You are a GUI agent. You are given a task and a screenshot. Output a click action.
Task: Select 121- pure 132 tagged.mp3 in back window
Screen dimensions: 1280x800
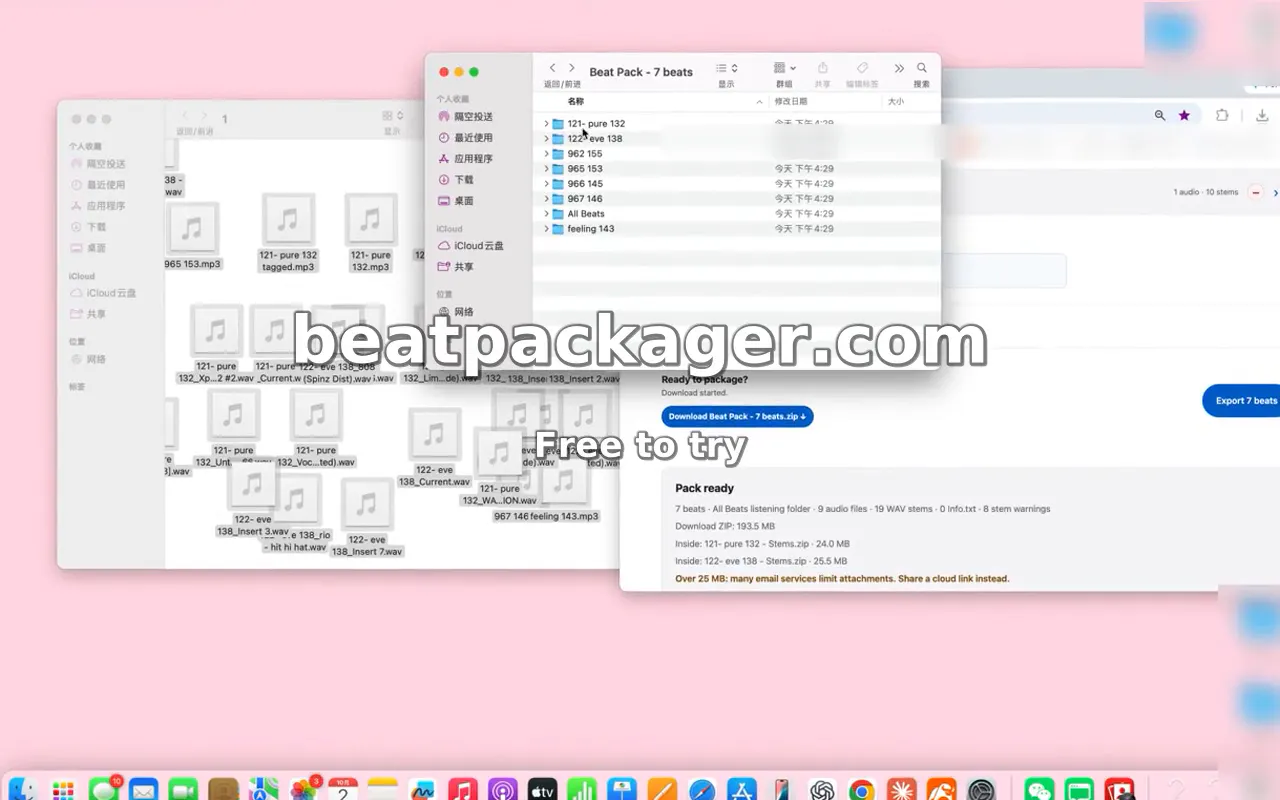click(288, 232)
